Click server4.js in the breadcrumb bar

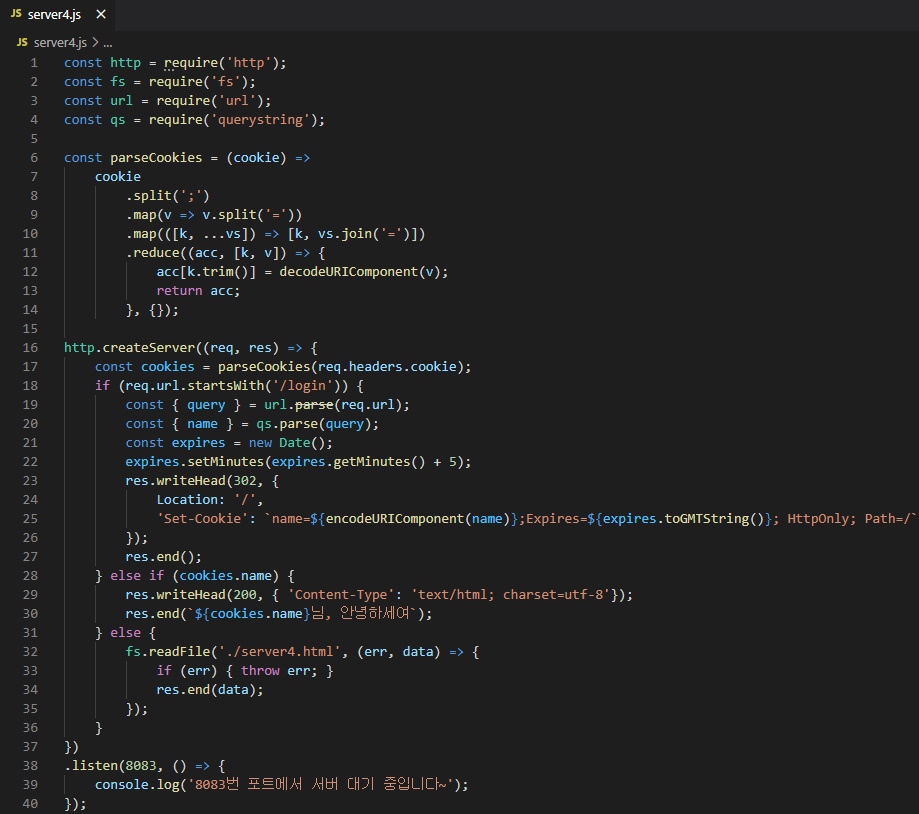coord(60,42)
